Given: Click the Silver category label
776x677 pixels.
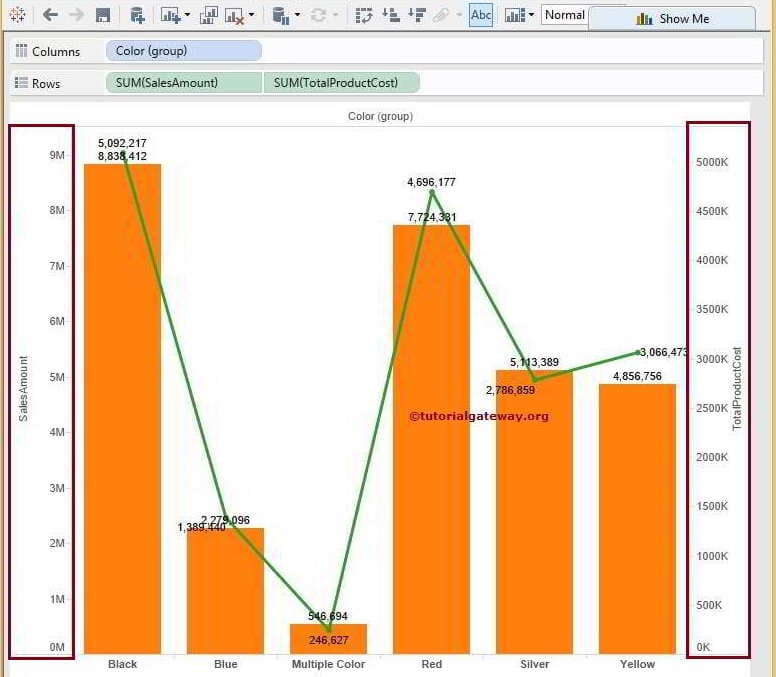Looking at the screenshot, I should click(534, 664).
